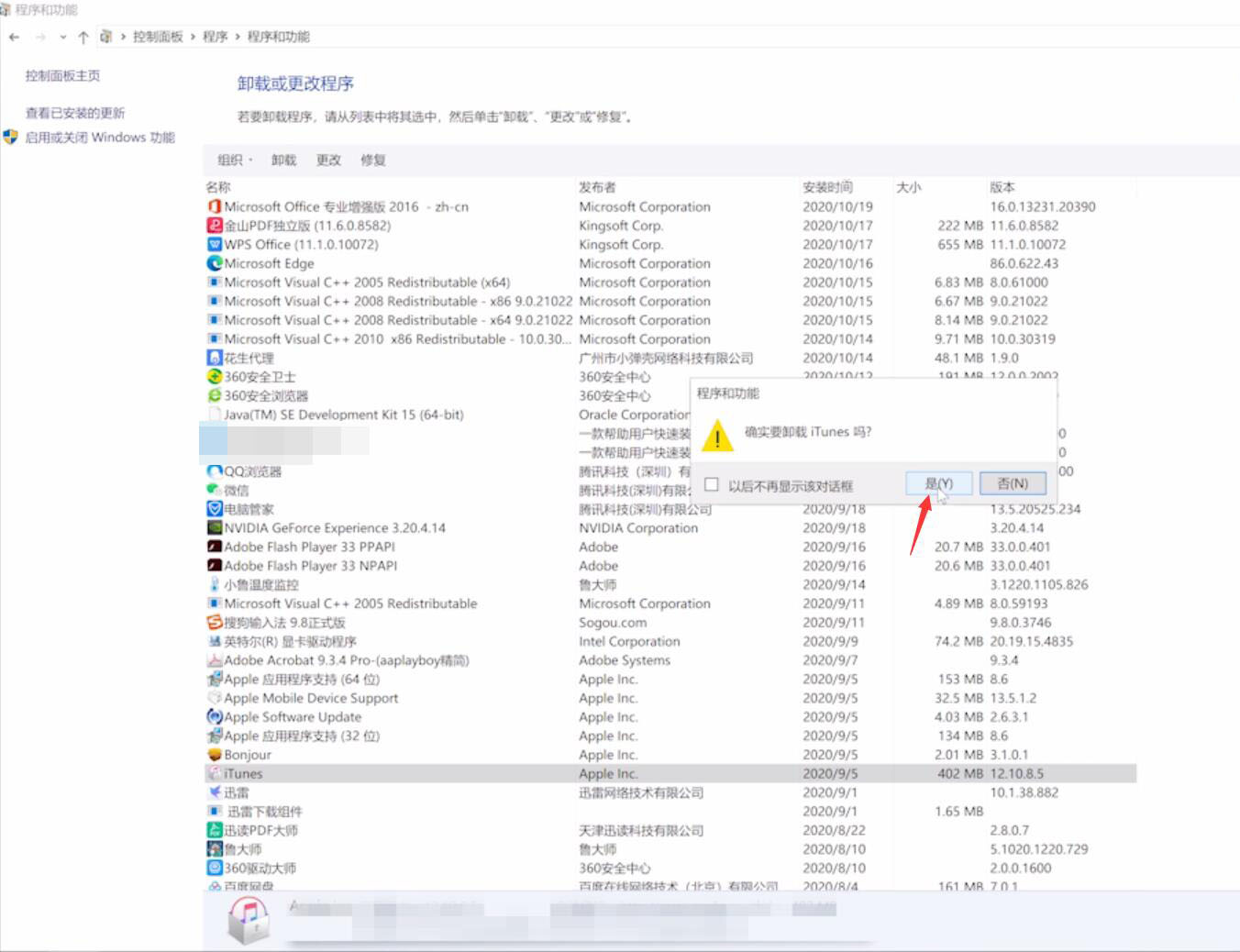Click the warning icon in the dialog
Screen dimensions: 1240x952
coord(717,437)
